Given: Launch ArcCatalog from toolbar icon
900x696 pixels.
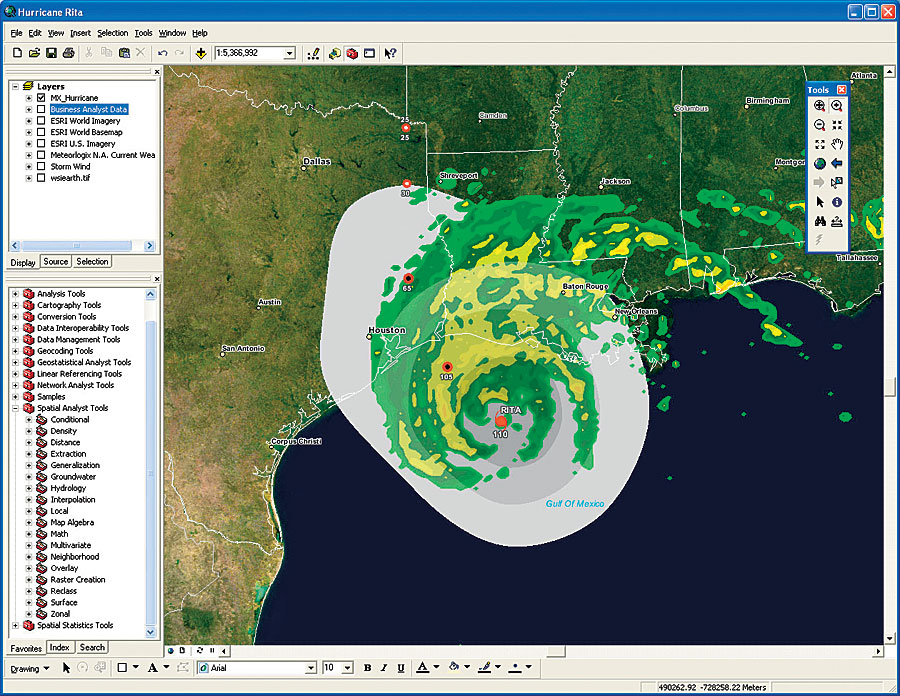Looking at the screenshot, I should click(x=335, y=53).
